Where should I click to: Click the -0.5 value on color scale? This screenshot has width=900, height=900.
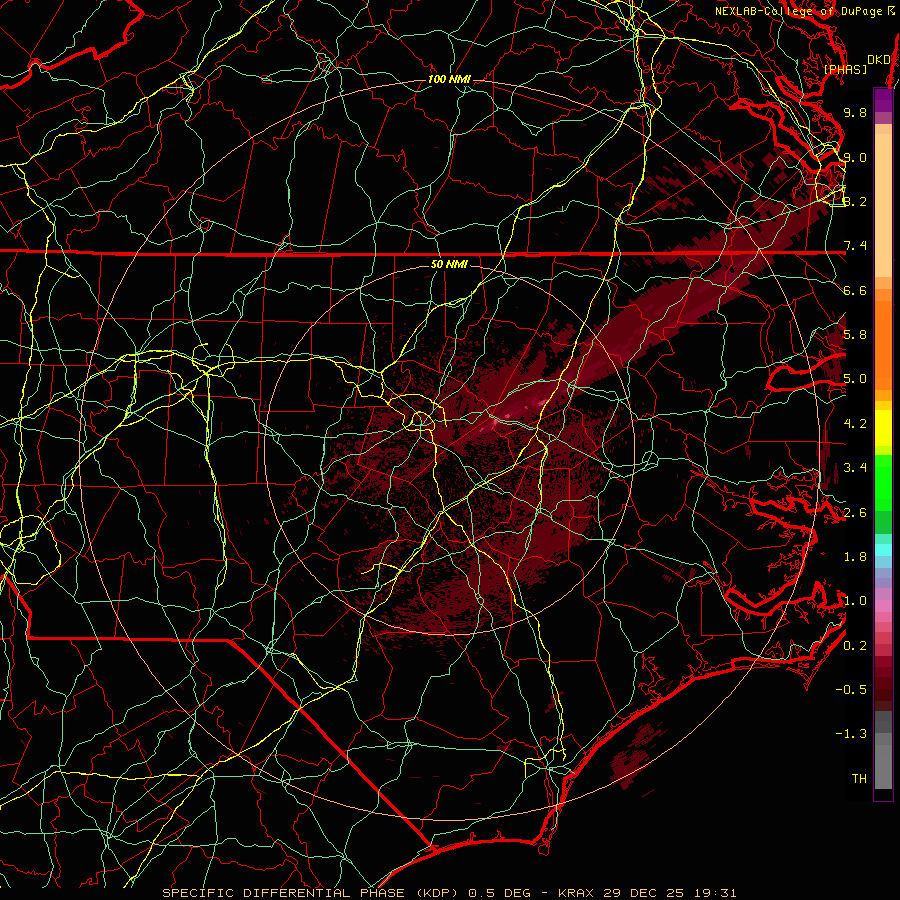(851, 690)
